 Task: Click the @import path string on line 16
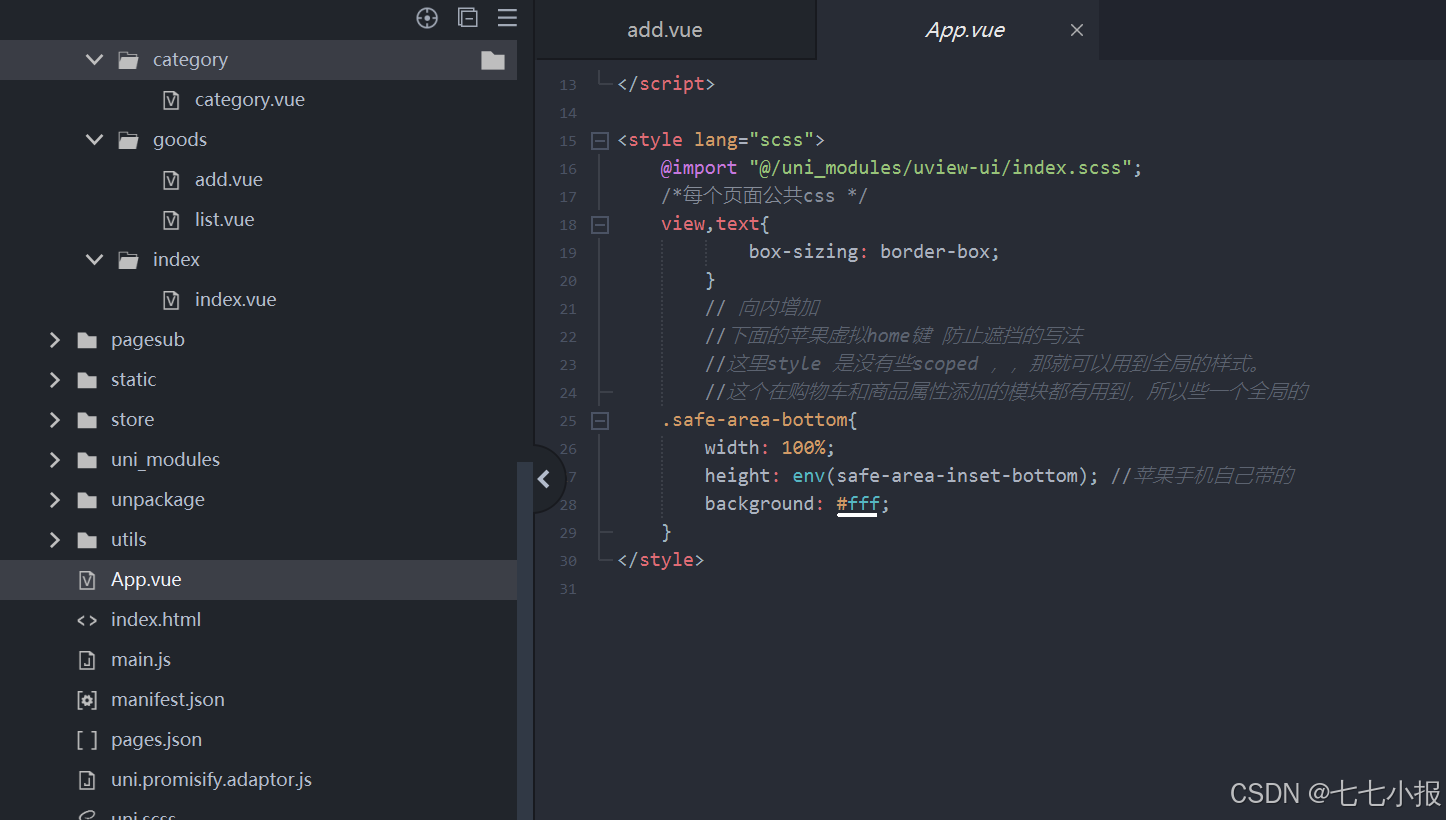(940, 168)
